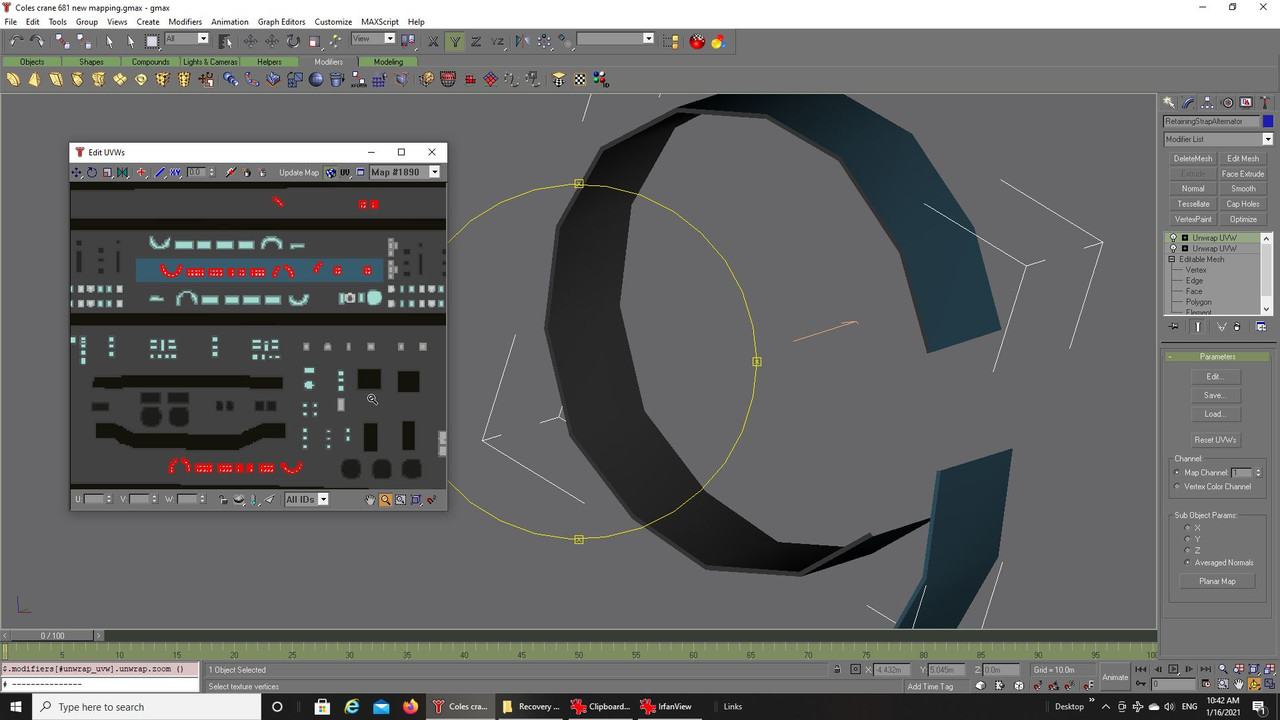Toggle the Y axis constraint button
The width and height of the screenshot is (1280, 720).
pos(454,40)
